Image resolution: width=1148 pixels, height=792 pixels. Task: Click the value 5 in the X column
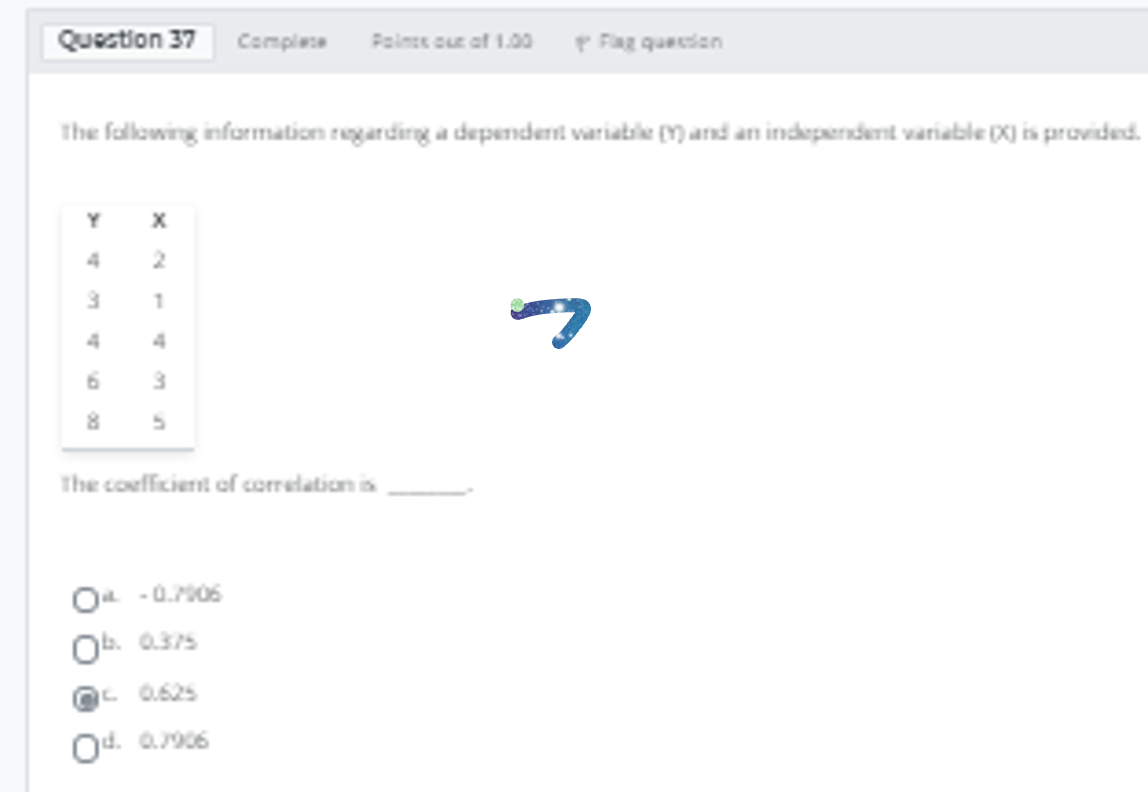(157, 421)
